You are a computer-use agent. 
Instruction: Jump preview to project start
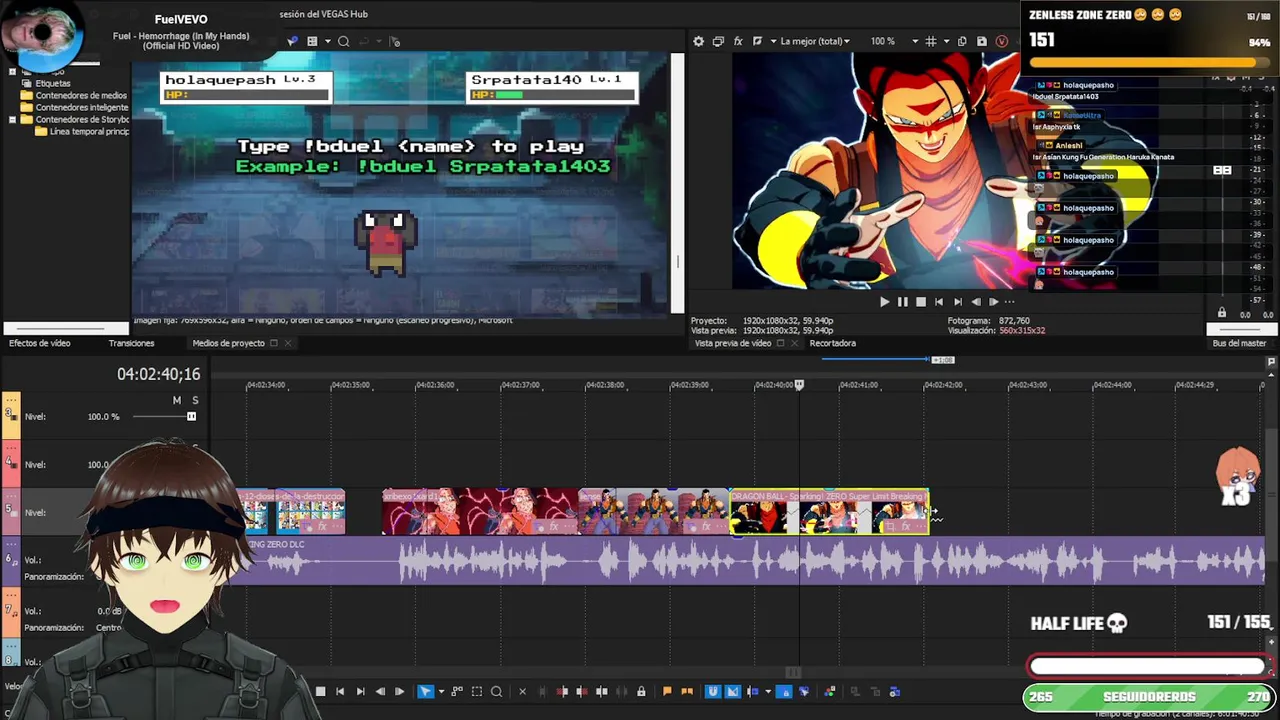(x=938, y=301)
